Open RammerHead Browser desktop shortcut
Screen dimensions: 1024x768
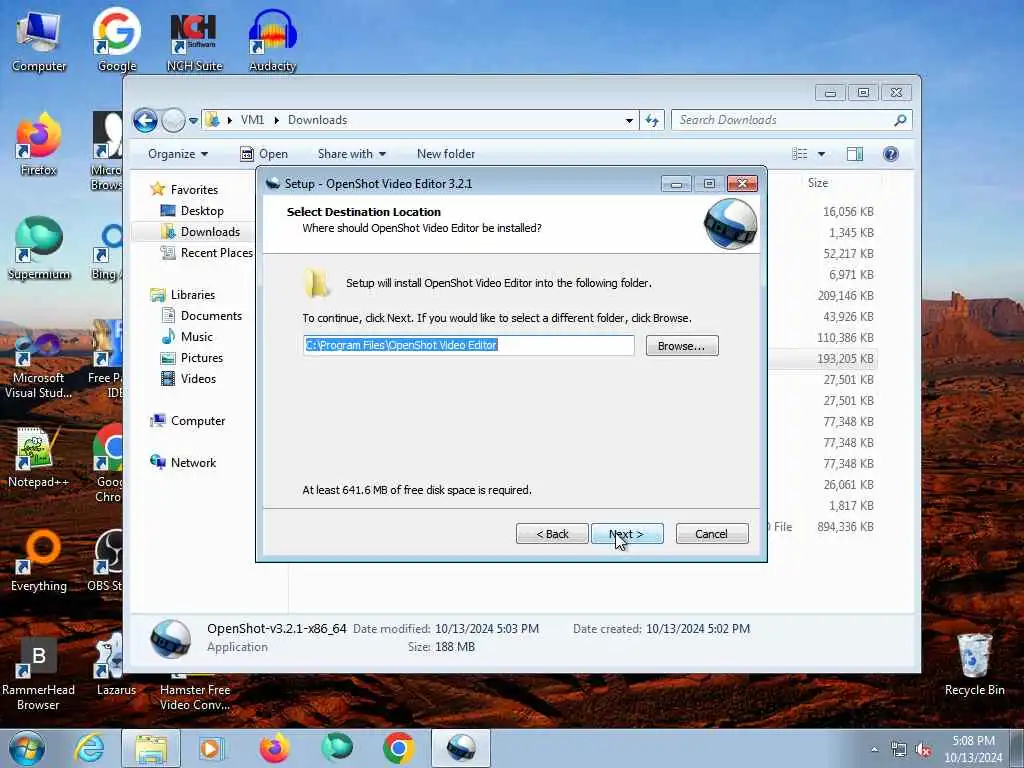coord(39,673)
